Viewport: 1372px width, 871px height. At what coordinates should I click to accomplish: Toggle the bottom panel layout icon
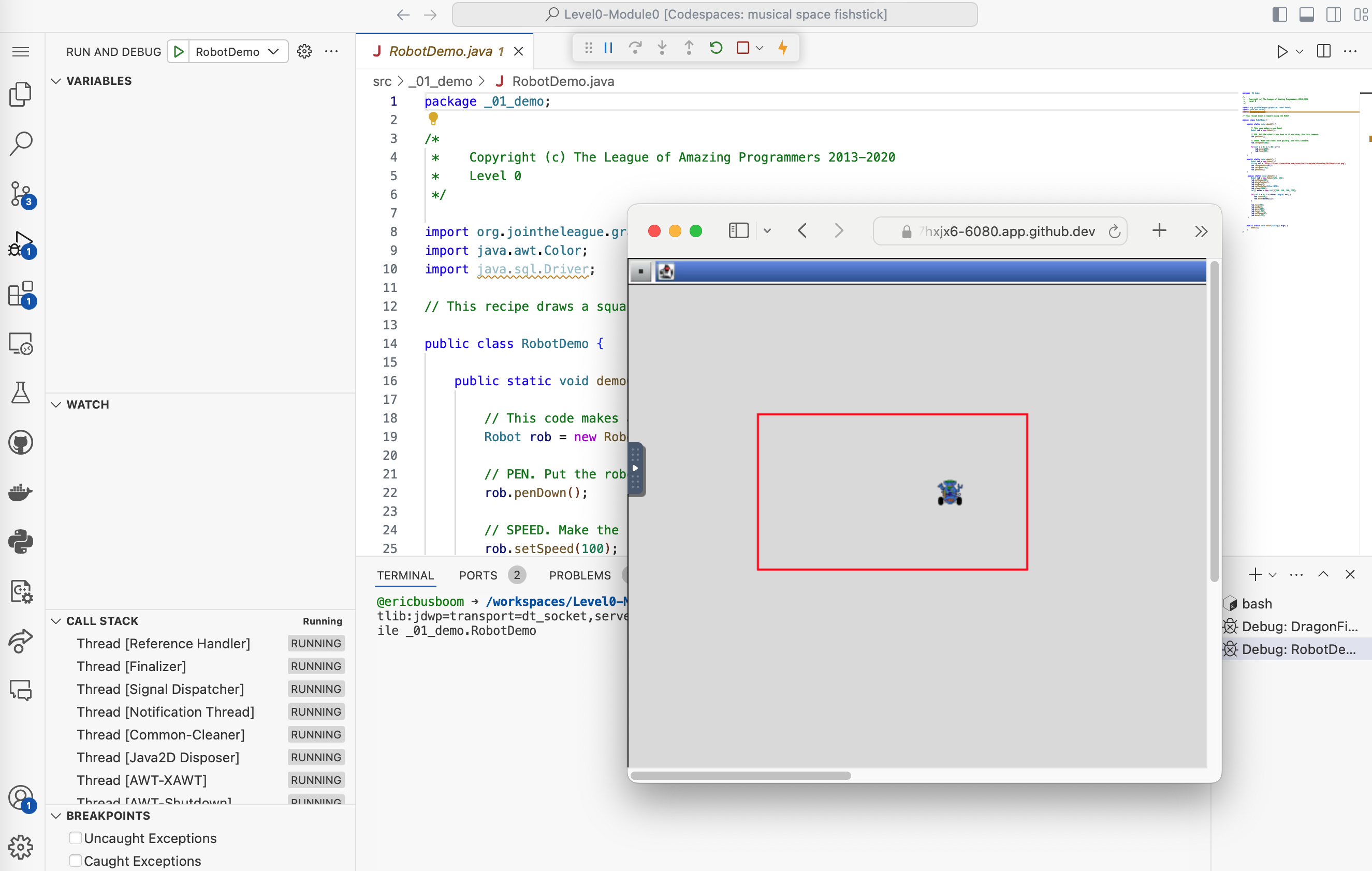click(1307, 15)
